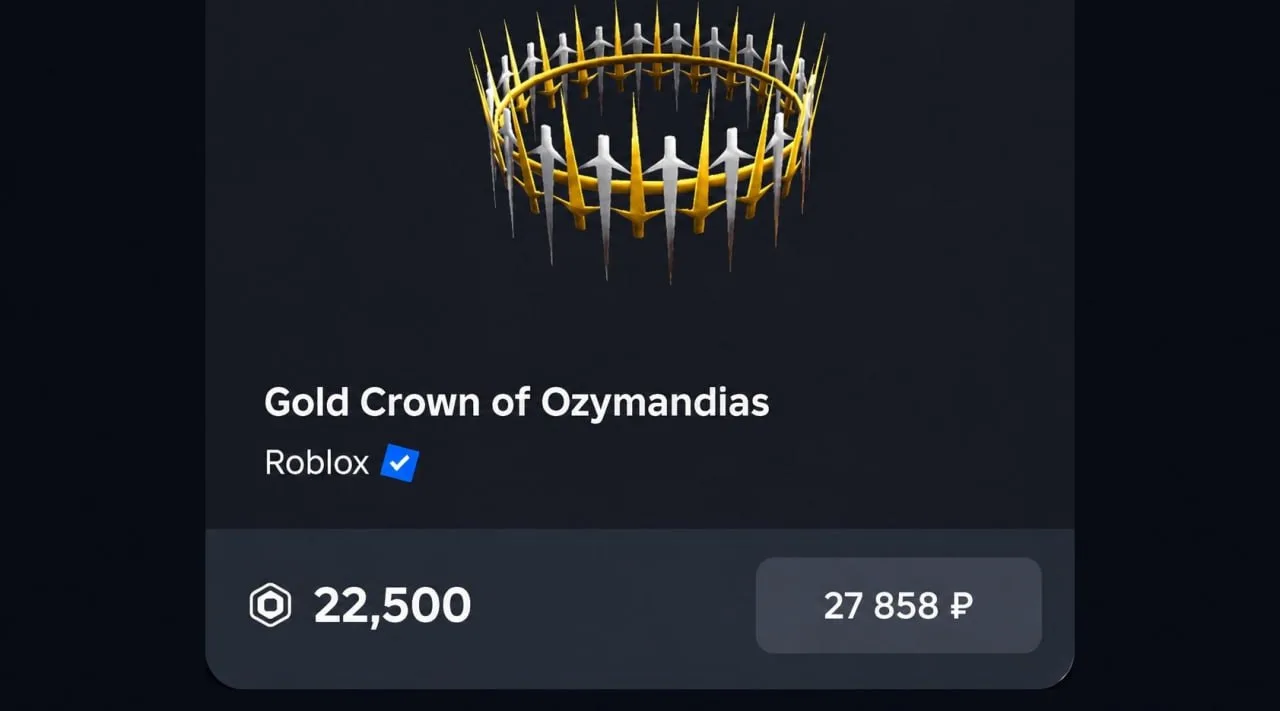Click the Robux hexagon currency icon
This screenshot has height=711, width=1280.
[270, 606]
